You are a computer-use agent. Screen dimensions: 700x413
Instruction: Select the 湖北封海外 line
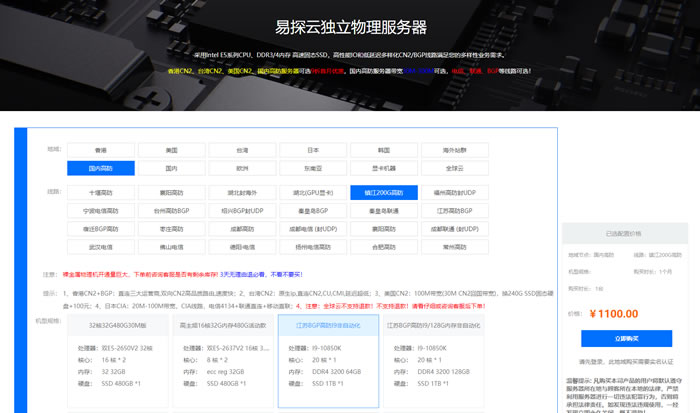[x=242, y=192]
